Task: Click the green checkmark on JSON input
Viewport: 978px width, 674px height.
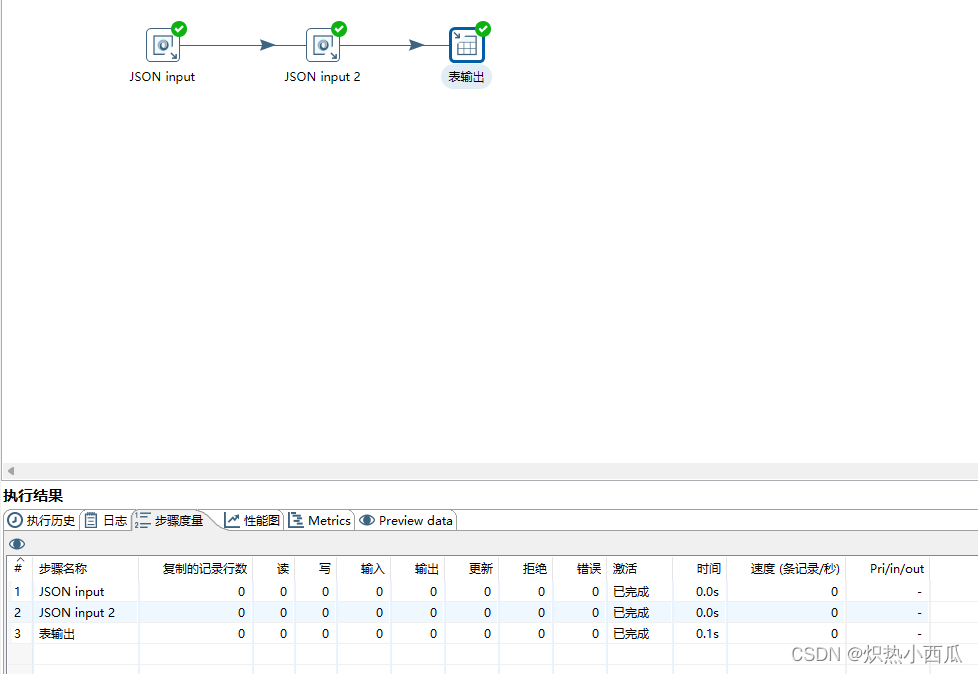Action: tap(179, 29)
